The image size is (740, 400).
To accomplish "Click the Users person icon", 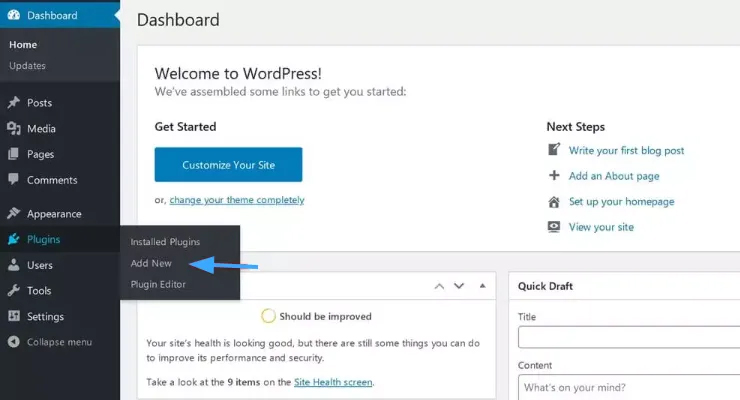I will [x=14, y=266].
